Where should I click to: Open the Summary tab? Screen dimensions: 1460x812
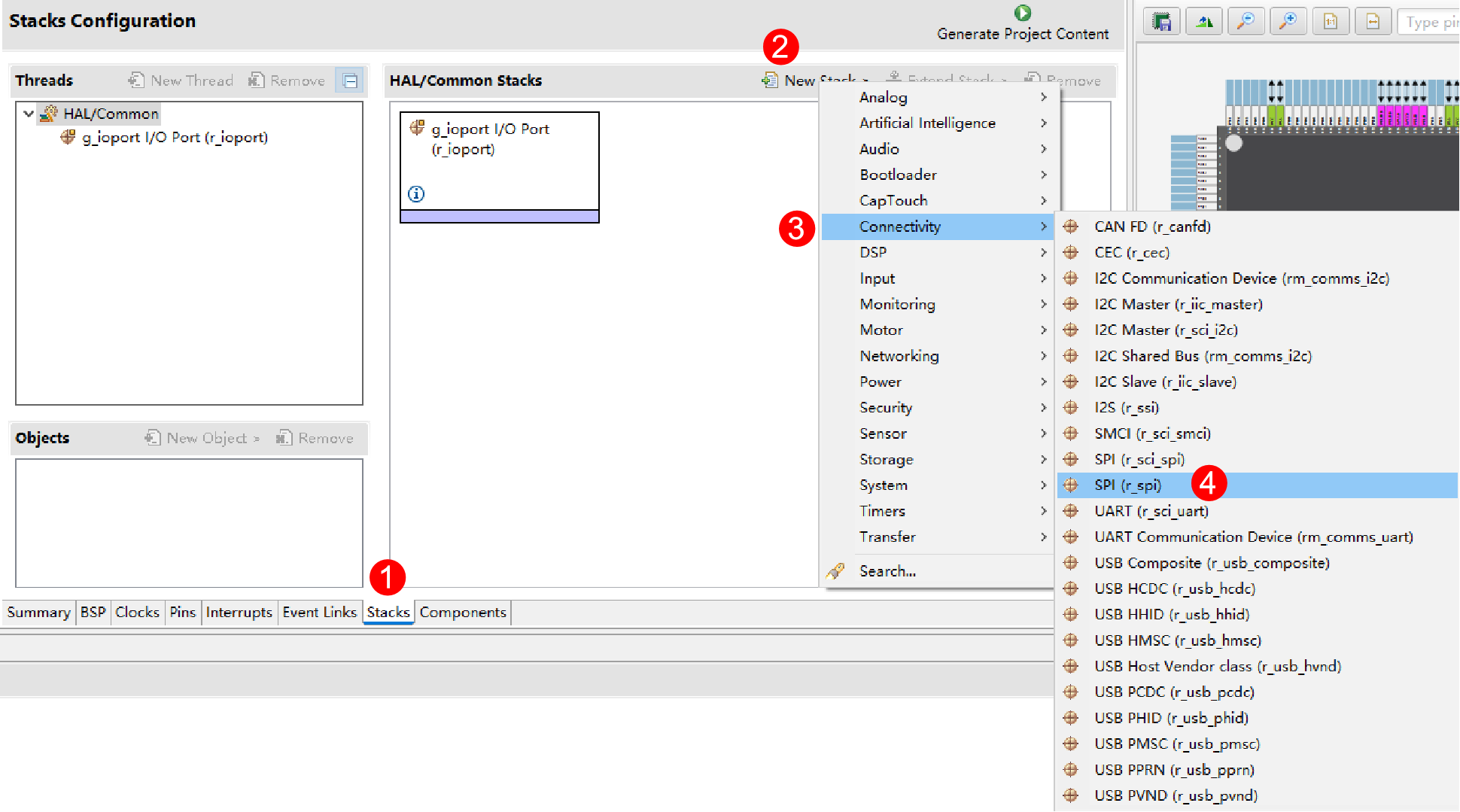pos(38,612)
